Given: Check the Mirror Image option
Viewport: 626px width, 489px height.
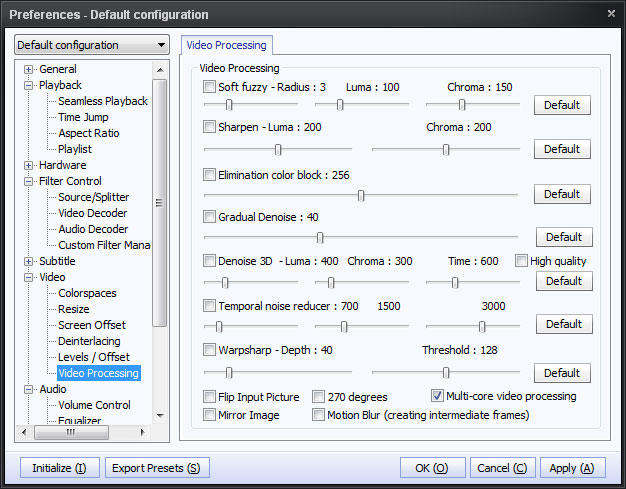Looking at the screenshot, I should [209, 414].
